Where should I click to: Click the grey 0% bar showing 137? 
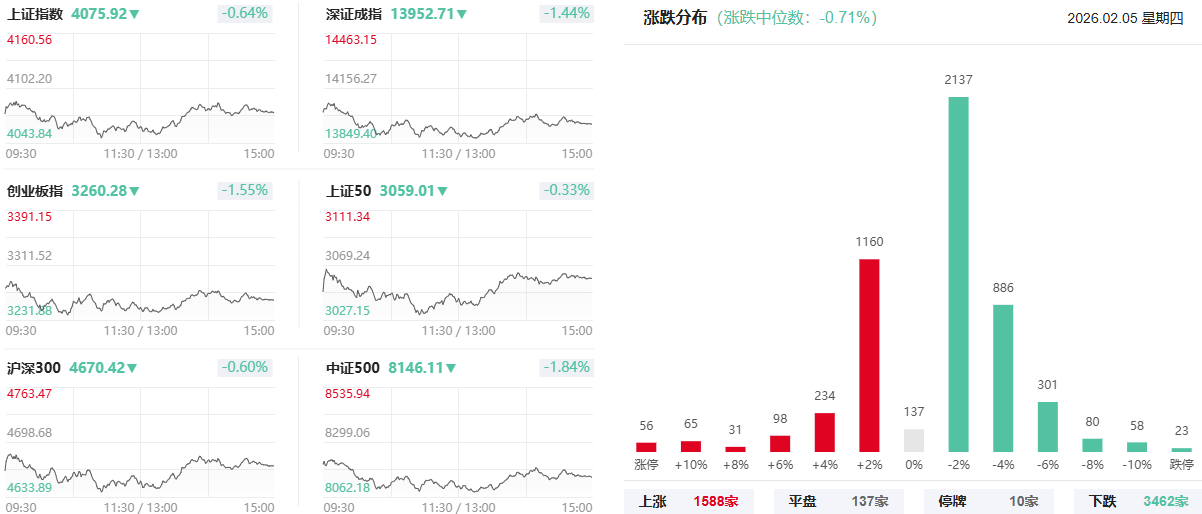[914, 440]
